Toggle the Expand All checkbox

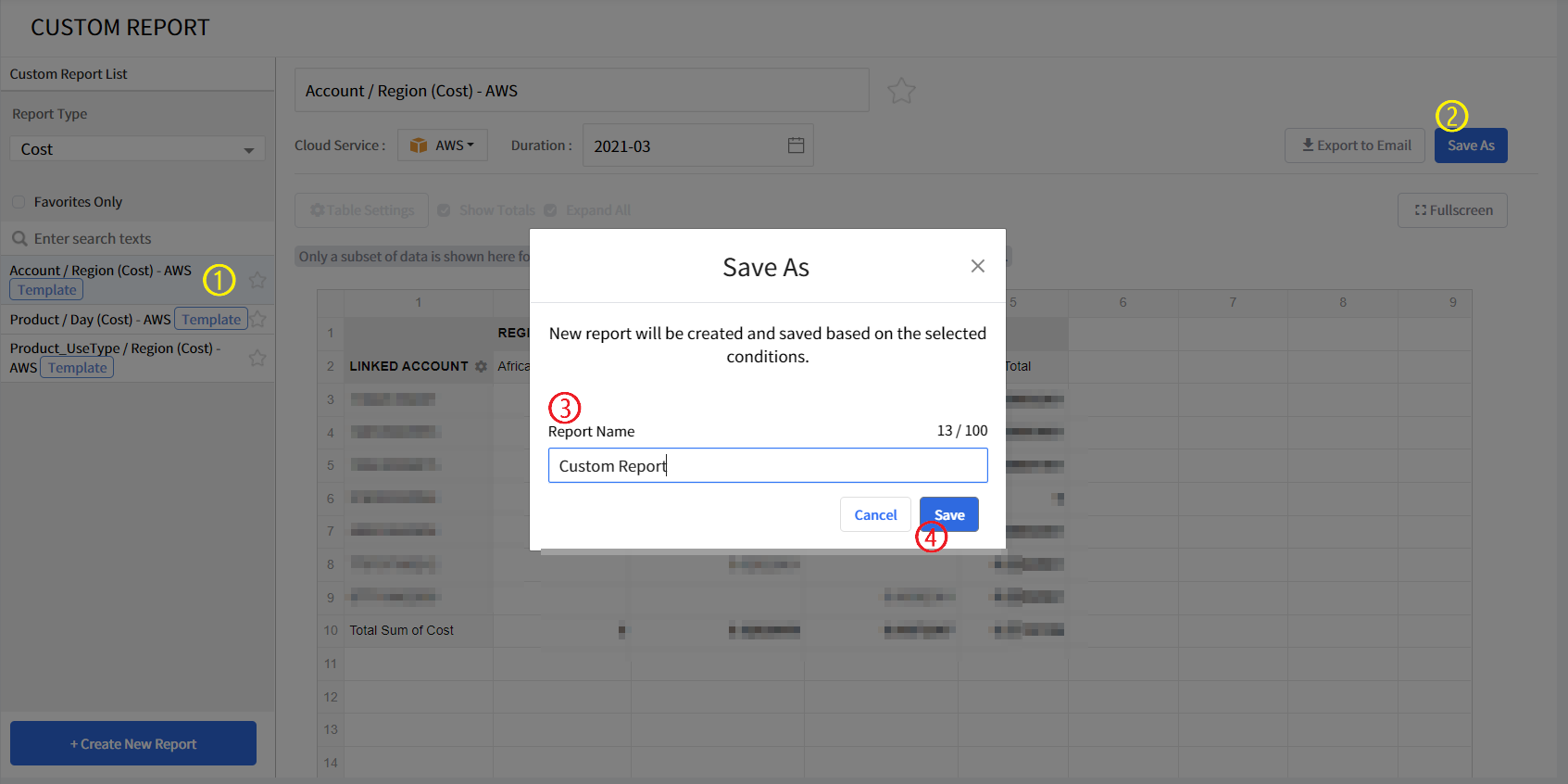[x=550, y=210]
